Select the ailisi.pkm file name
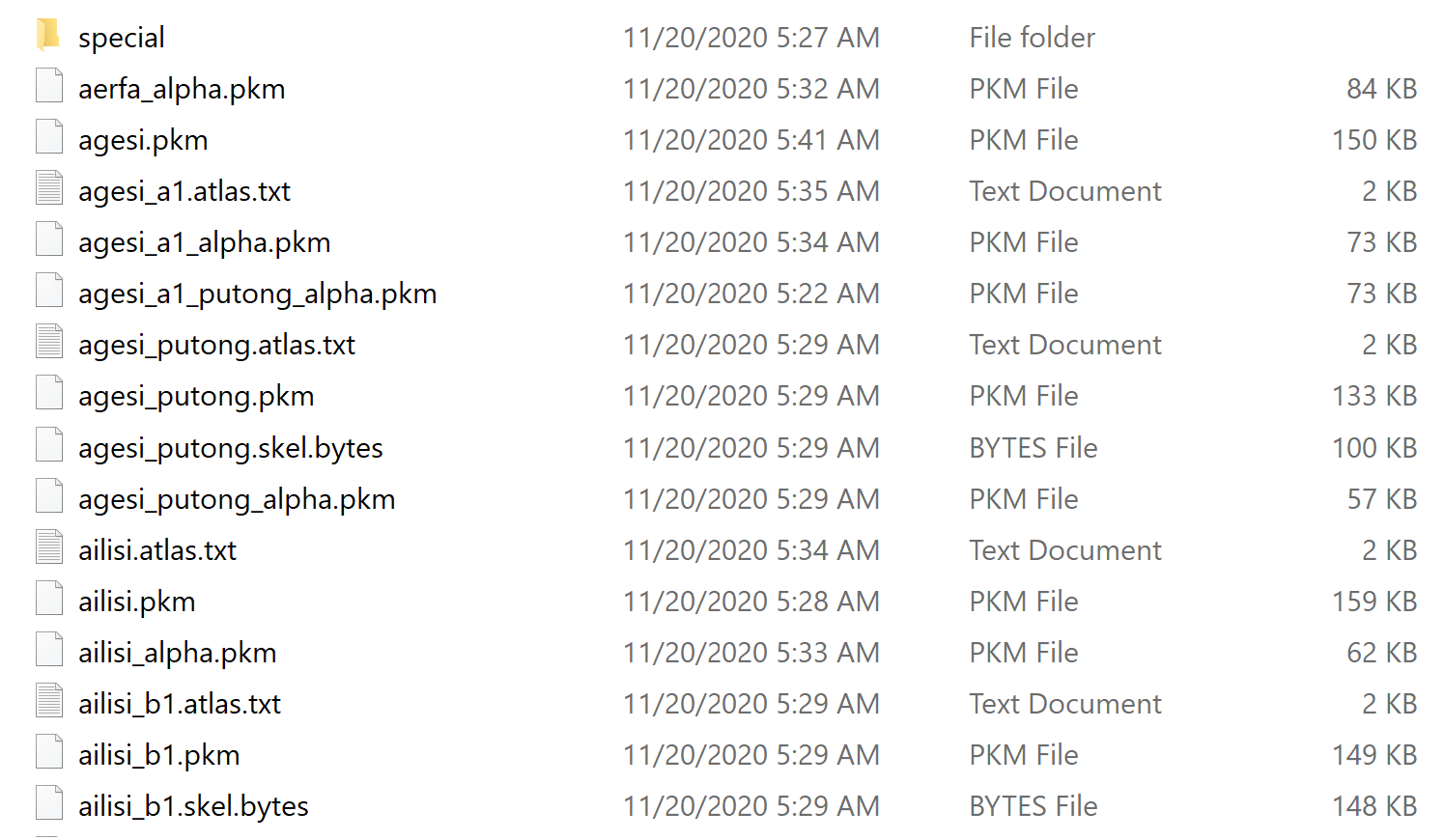Viewport: 1444px width, 840px height. pos(136,602)
